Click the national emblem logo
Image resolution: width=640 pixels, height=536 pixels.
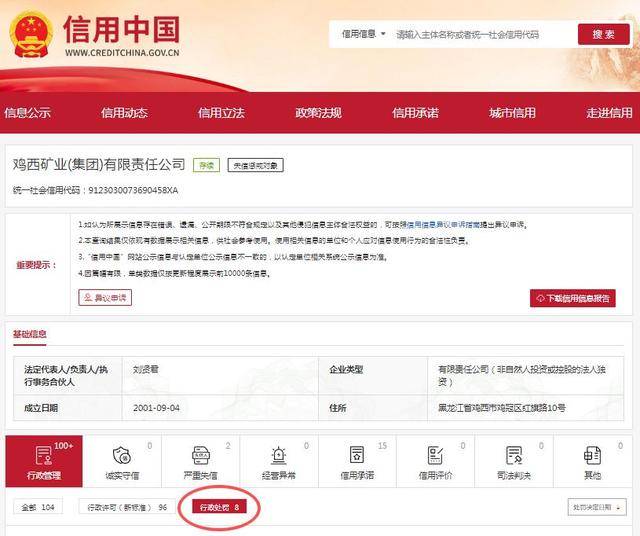(x=31, y=35)
